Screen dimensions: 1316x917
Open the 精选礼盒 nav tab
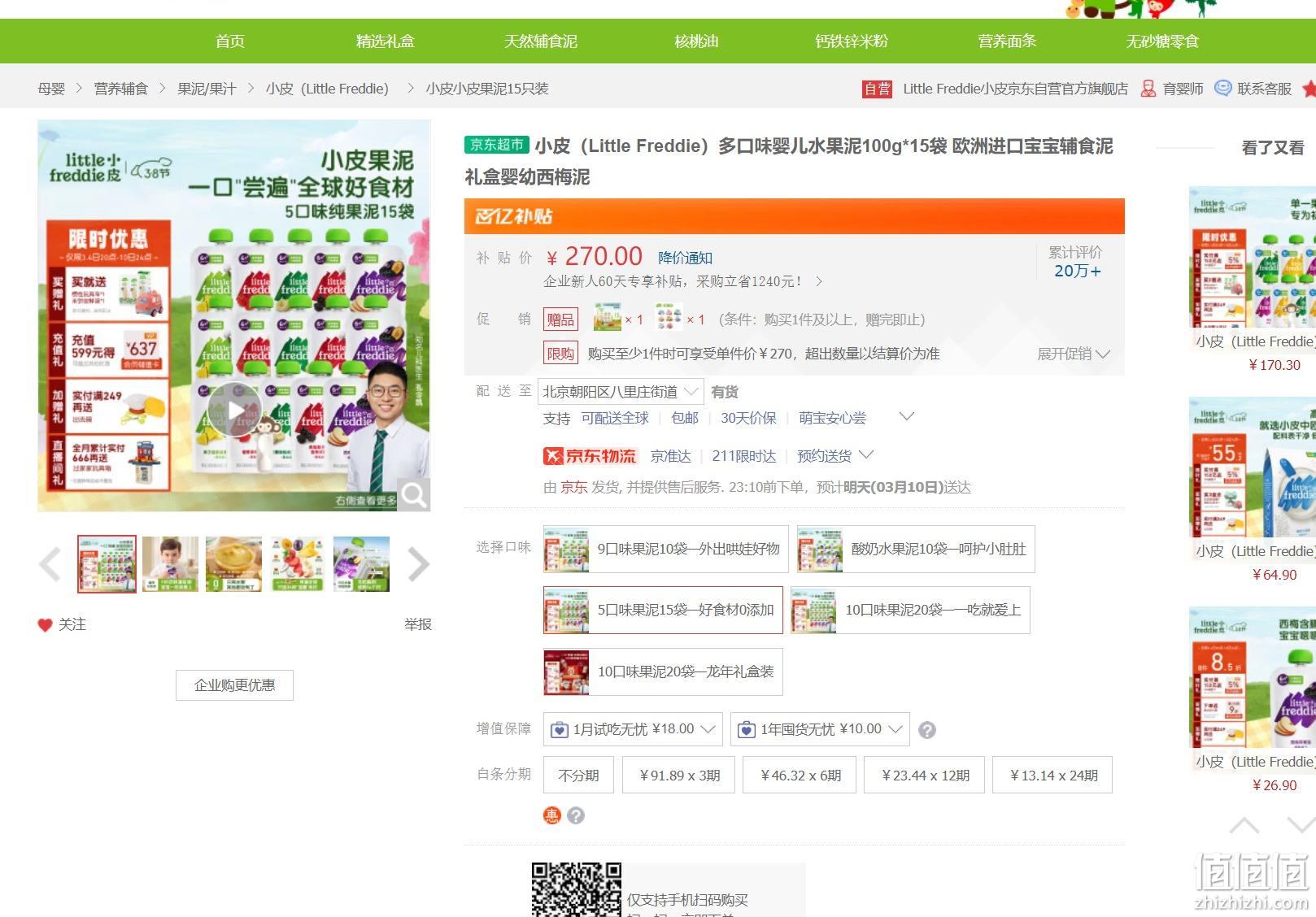386,41
